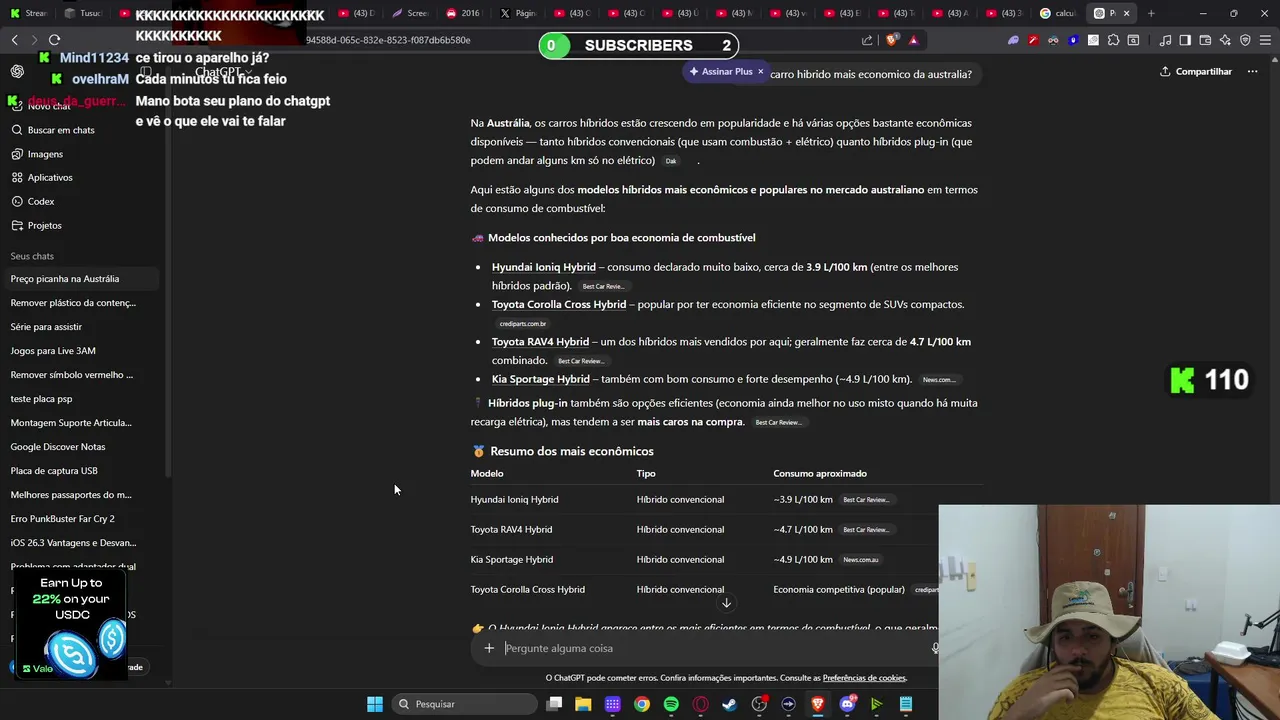
Task: Click the News.com source chip after Kia Sportage
Action: (938, 380)
